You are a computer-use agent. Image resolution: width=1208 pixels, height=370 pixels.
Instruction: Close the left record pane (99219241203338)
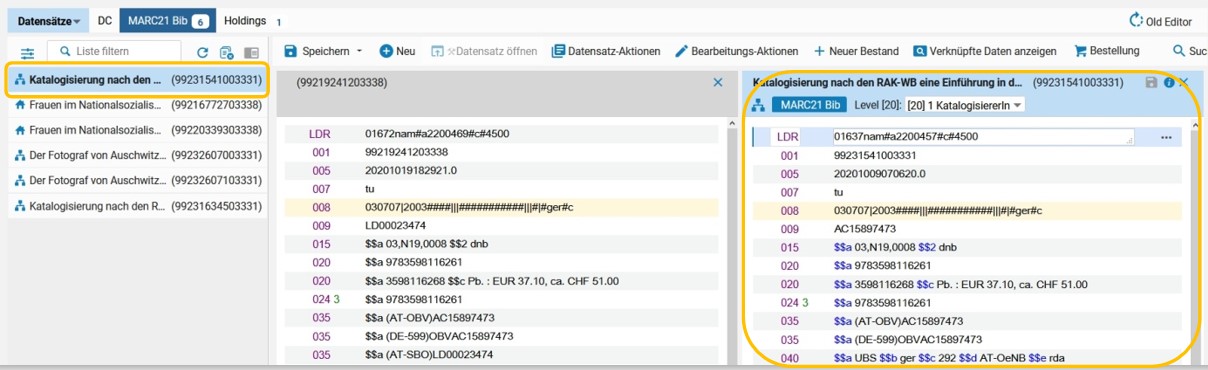pyautogui.click(x=717, y=82)
